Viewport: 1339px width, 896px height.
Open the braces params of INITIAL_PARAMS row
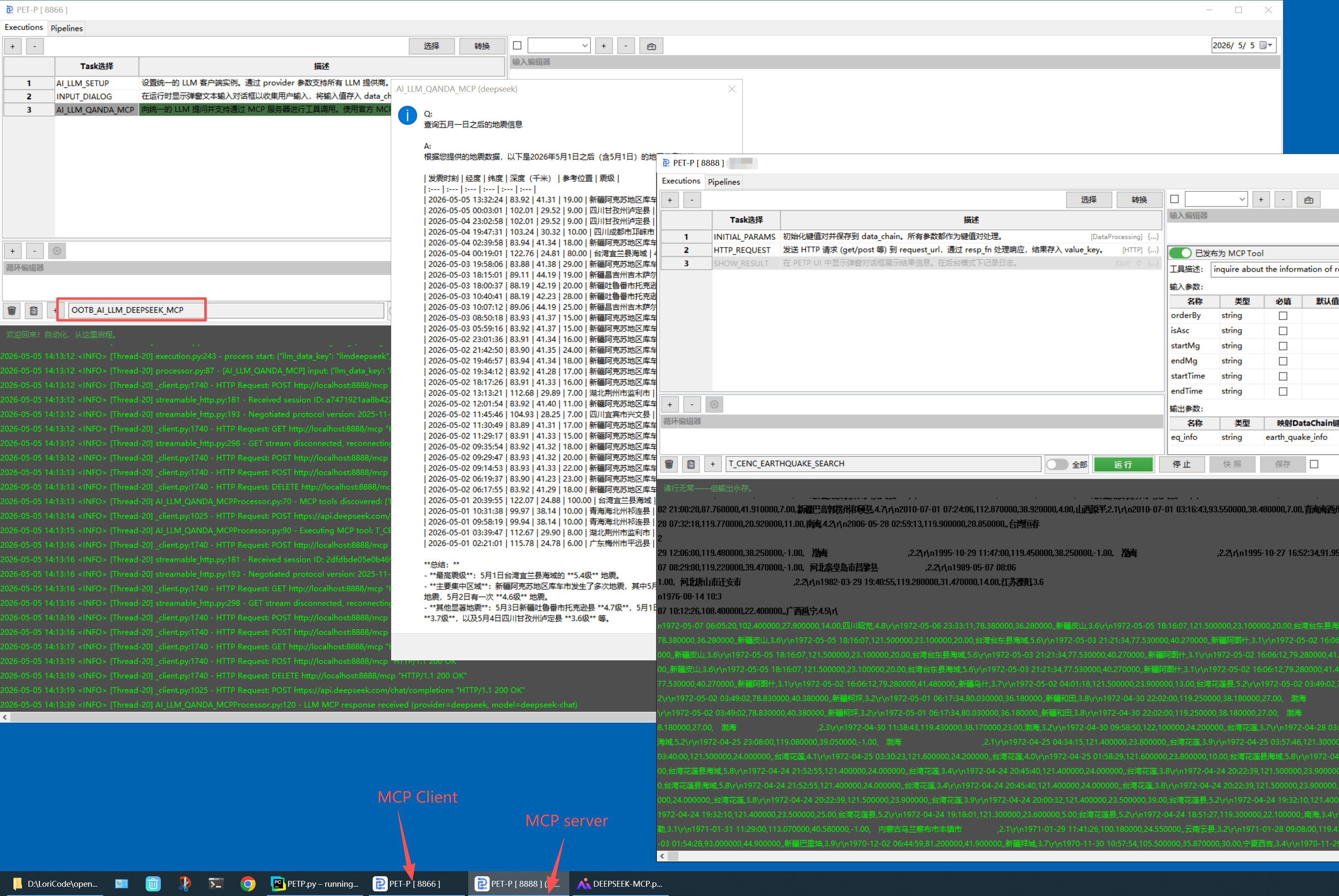(x=1153, y=237)
